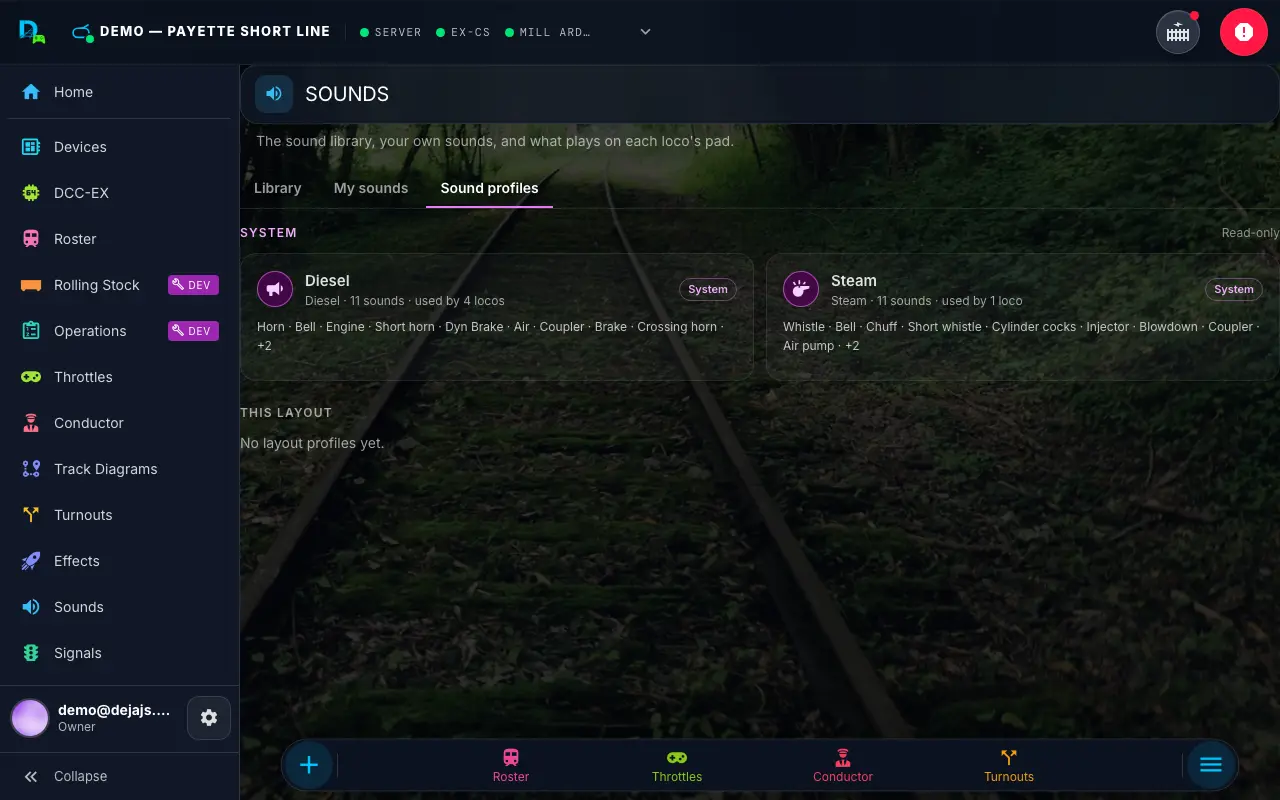Click the fence icon in top bar
This screenshot has height=800, width=1280.
point(1178,32)
